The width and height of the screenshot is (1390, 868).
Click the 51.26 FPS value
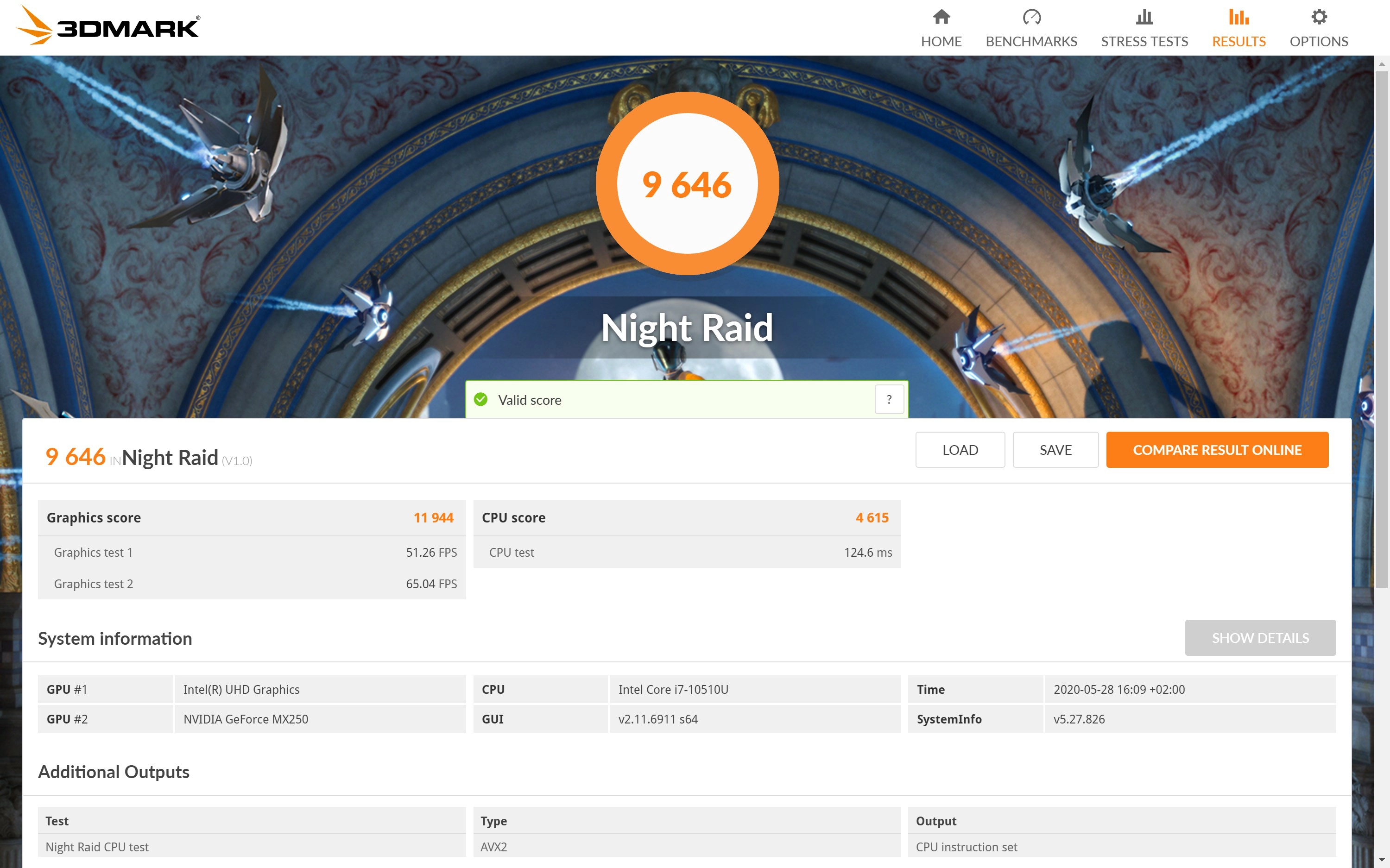coord(431,552)
